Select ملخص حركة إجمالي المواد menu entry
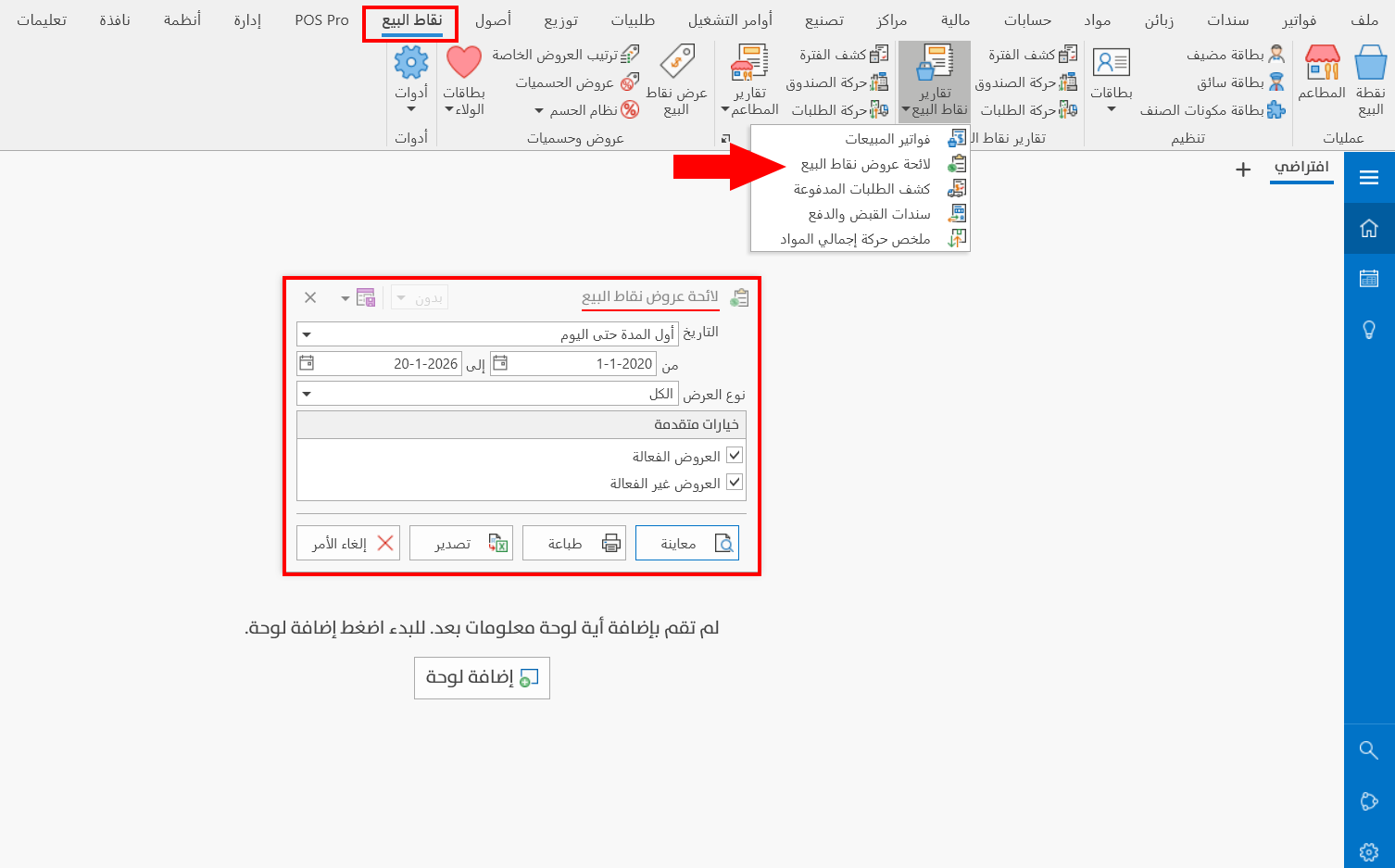 [x=860, y=239]
